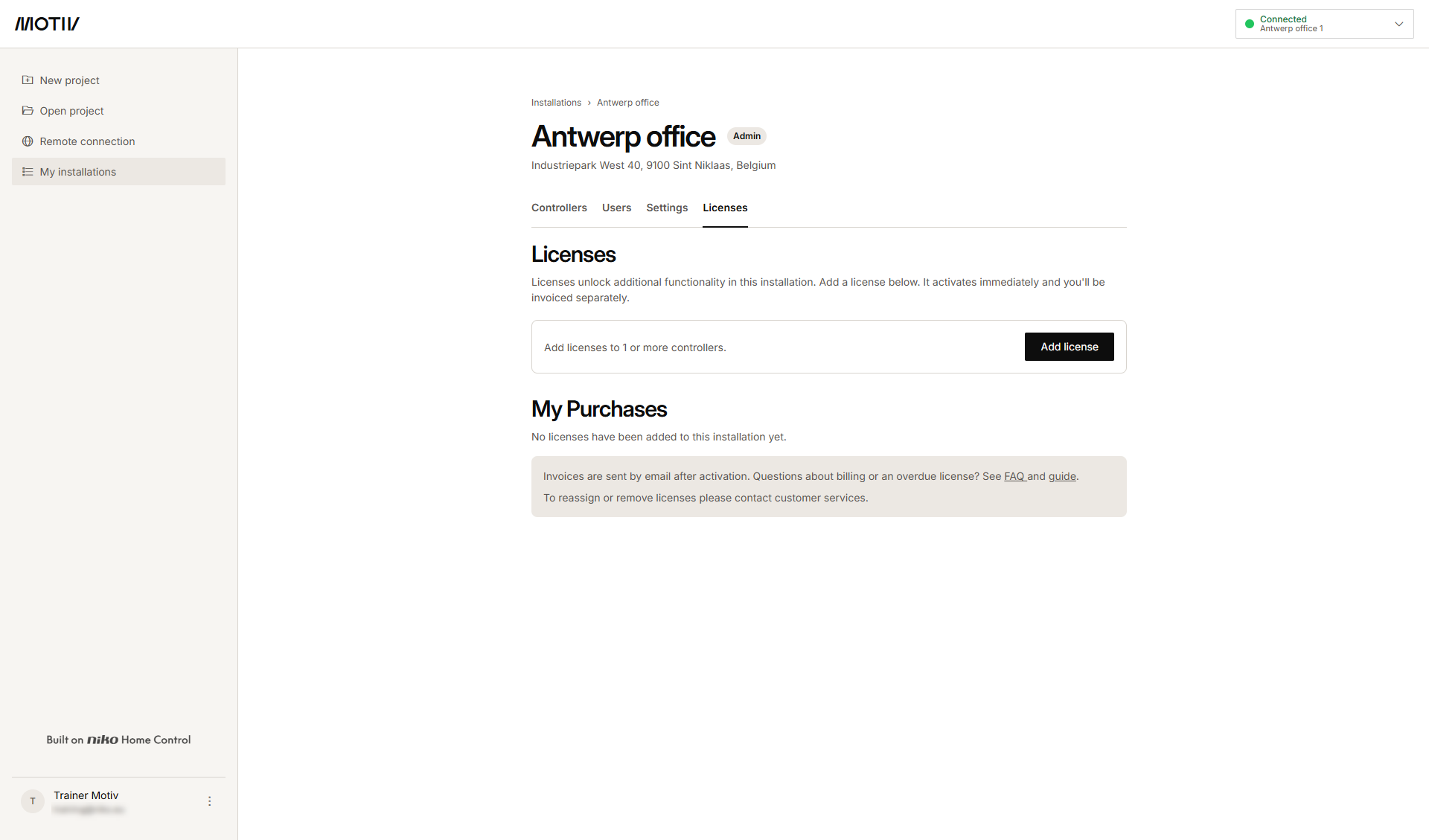Expand the connection dropdown chevron
This screenshot has height=840, width=1429.
pyautogui.click(x=1398, y=24)
